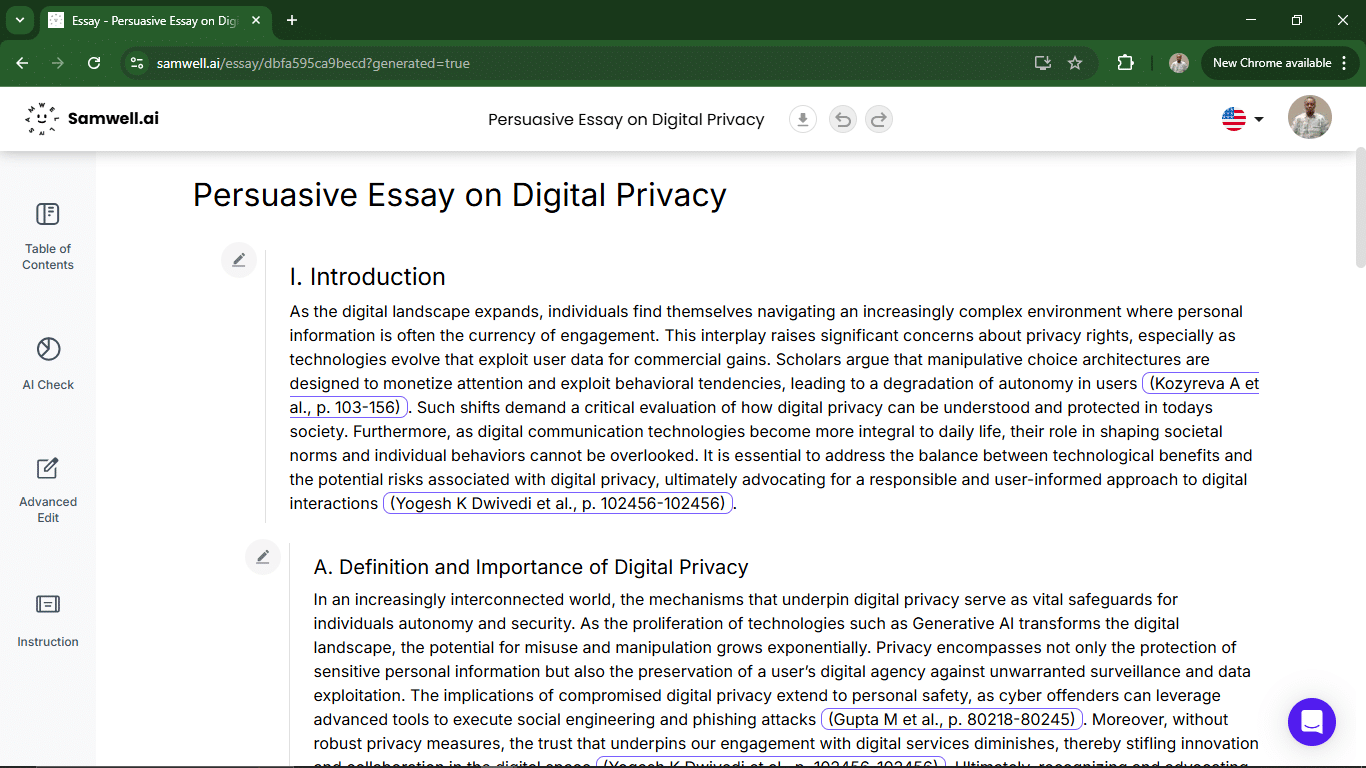Viewport: 1366px width, 768px height.
Task: Bookmark this page with the star icon
Action: pyautogui.click(x=1075, y=63)
